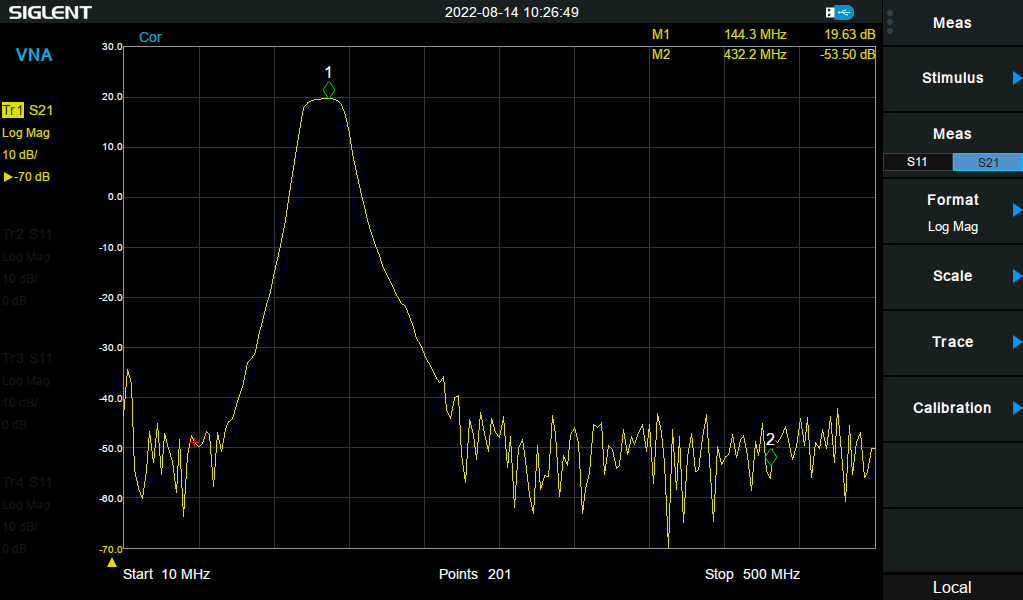Click the three-dot handle beside Meas title
This screenshot has height=600, width=1023.
pos(890,23)
